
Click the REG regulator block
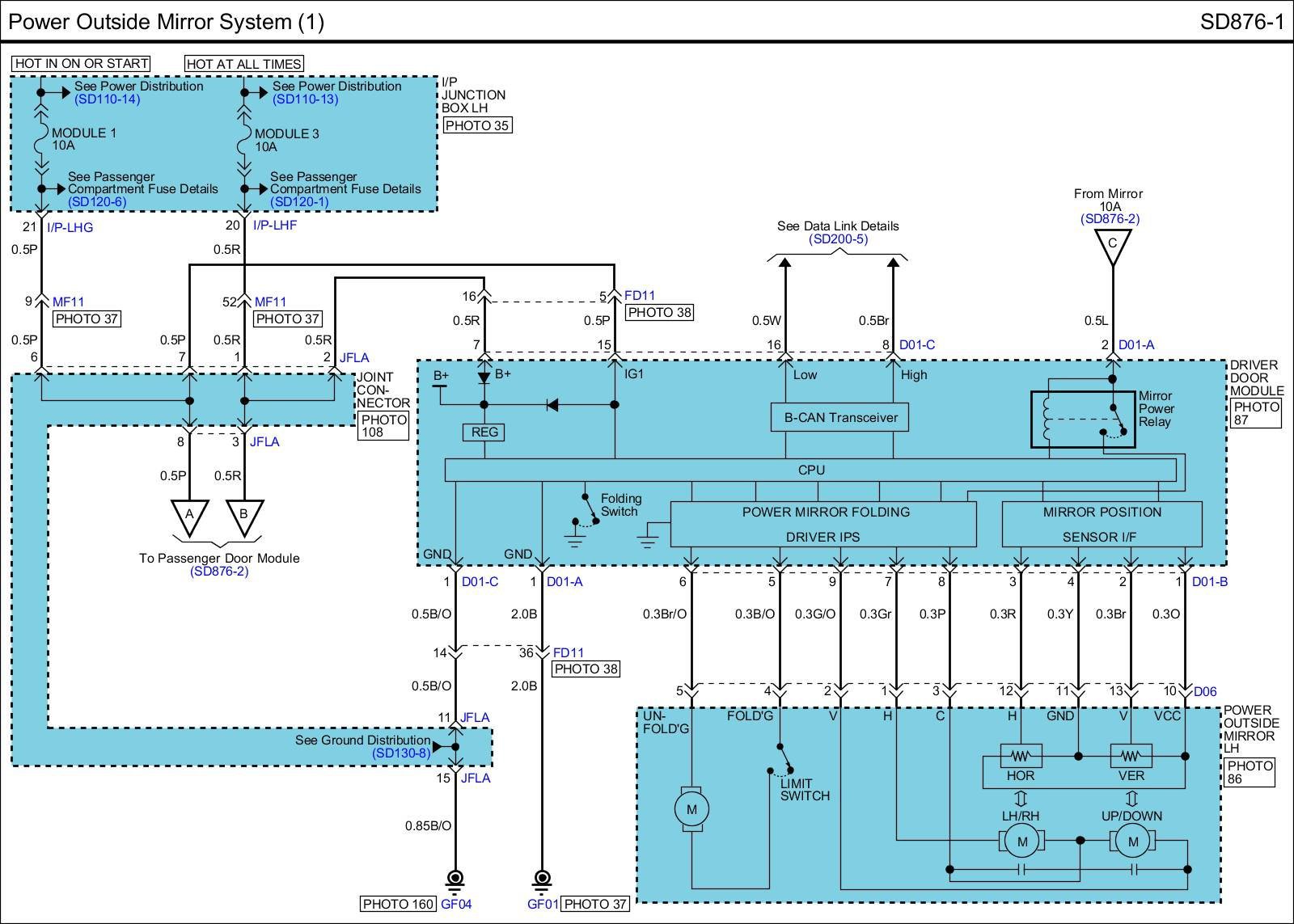484,432
